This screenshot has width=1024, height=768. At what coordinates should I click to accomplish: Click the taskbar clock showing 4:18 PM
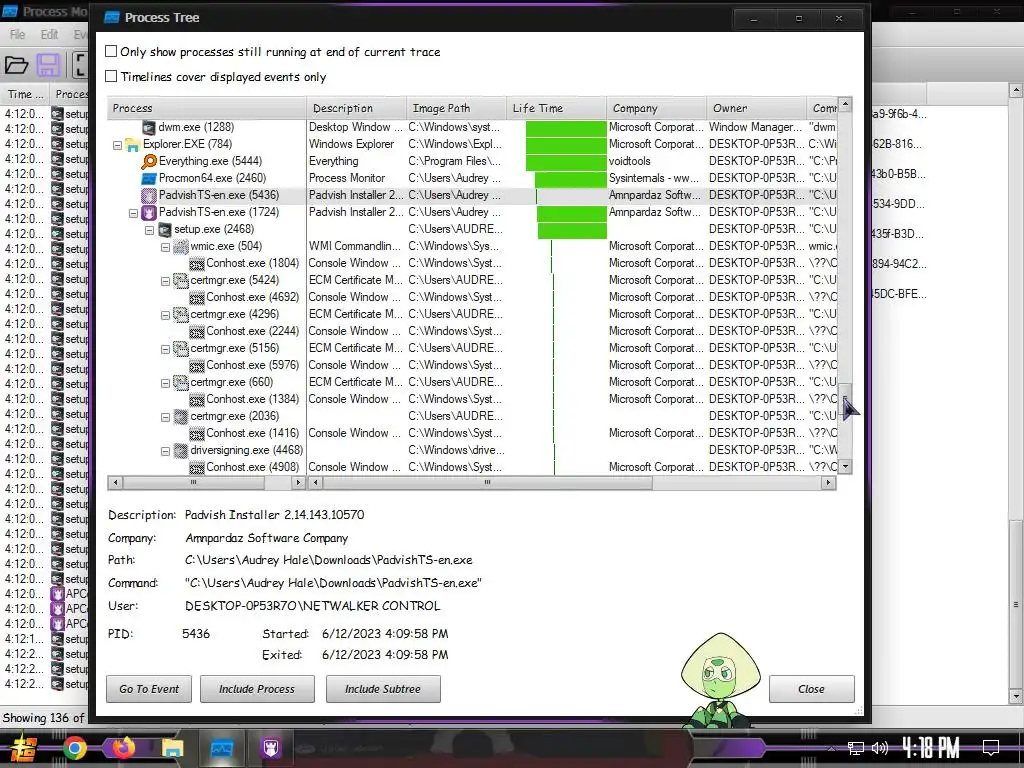coord(930,747)
